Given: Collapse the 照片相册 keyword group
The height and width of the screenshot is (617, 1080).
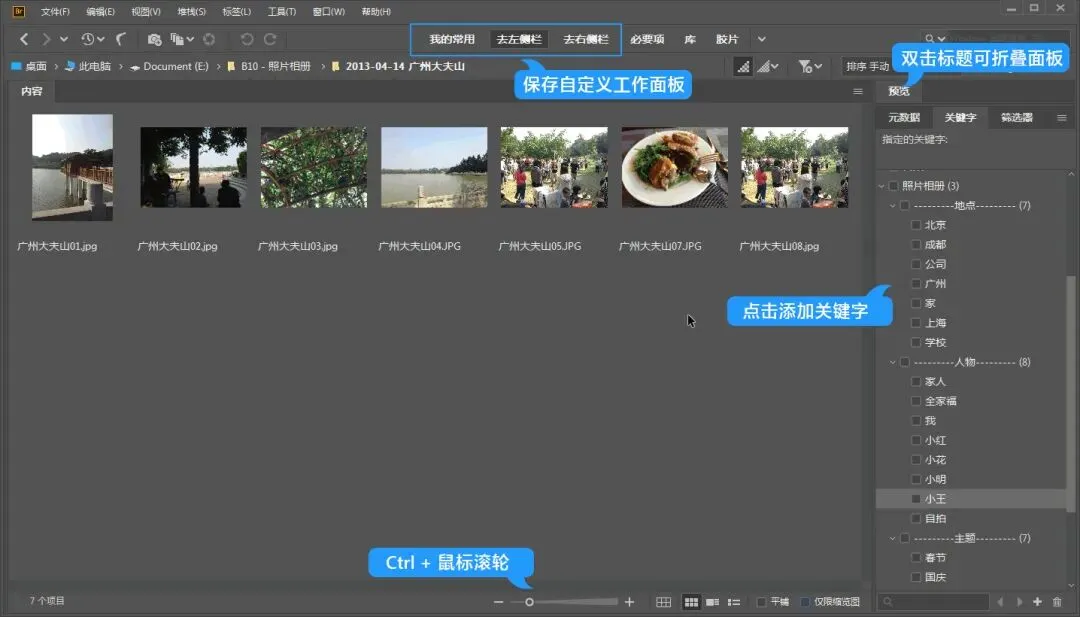Looking at the screenshot, I should tap(882, 186).
